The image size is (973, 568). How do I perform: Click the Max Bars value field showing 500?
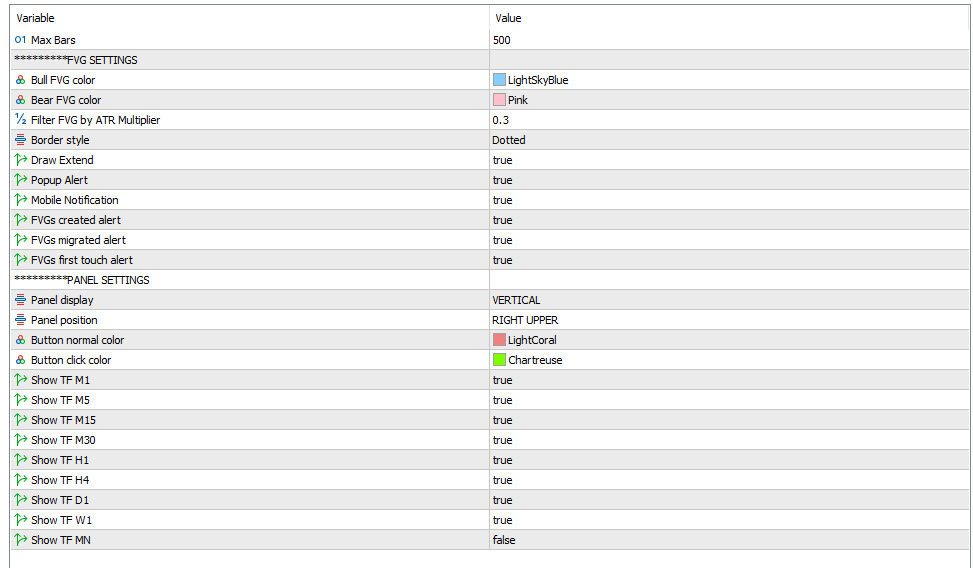pos(502,40)
